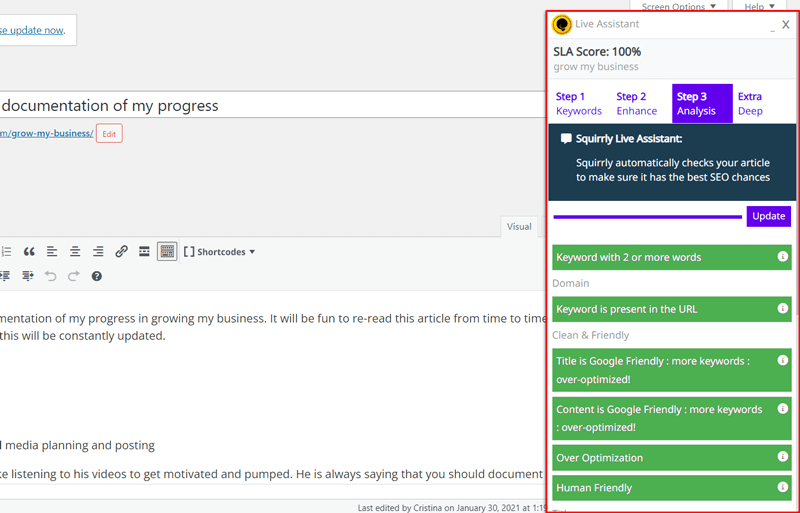Close the Live Assistant panel
This screenshot has height=513, width=800.
(x=786, y=25)
